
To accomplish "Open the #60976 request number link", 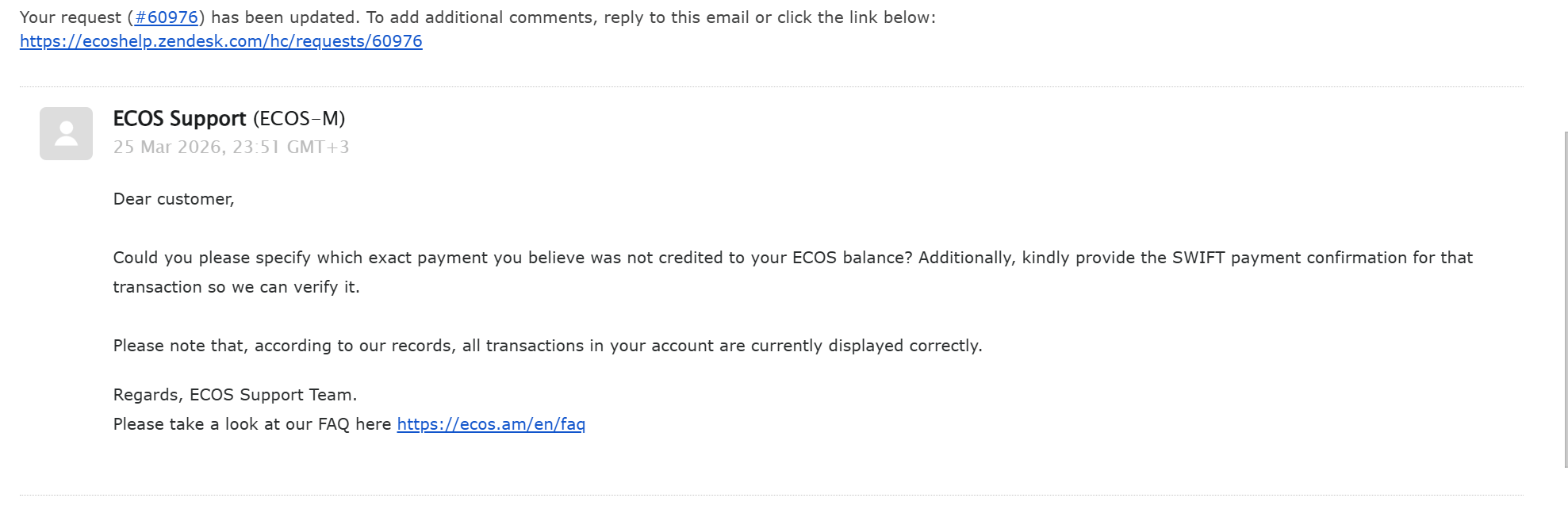I will [x=166, y=17].
